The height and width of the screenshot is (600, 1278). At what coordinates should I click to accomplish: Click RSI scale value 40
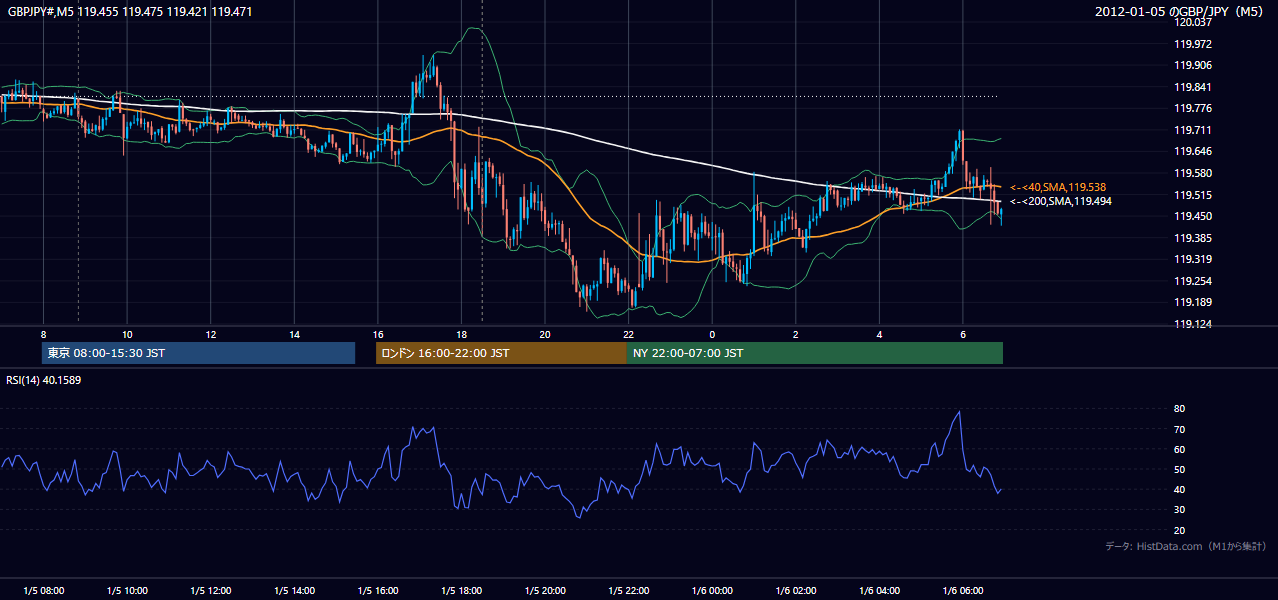[x=1179, y=489]
